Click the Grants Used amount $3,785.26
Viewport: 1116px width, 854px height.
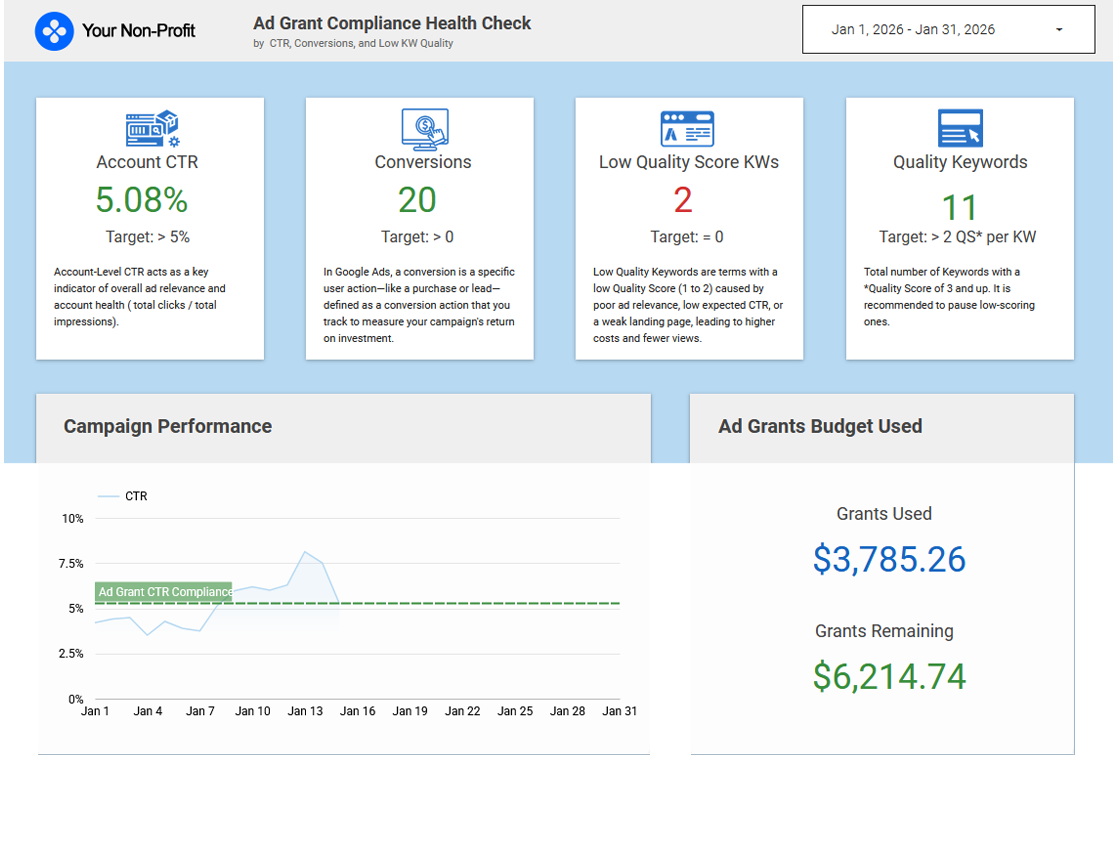[889, 559]
